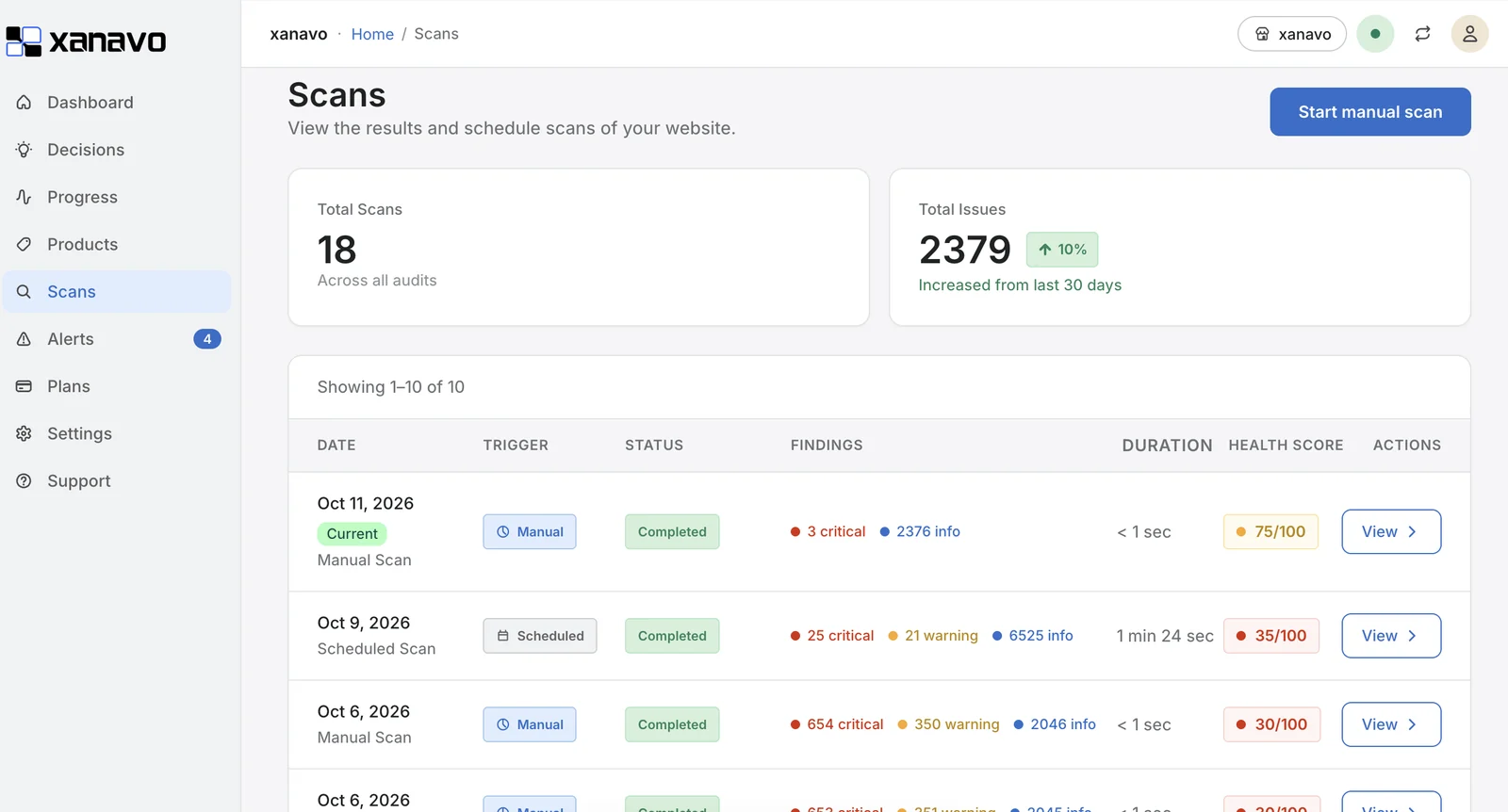
Task: Click the Current badge under Oct 11
Action: click(x=352, y=534)
